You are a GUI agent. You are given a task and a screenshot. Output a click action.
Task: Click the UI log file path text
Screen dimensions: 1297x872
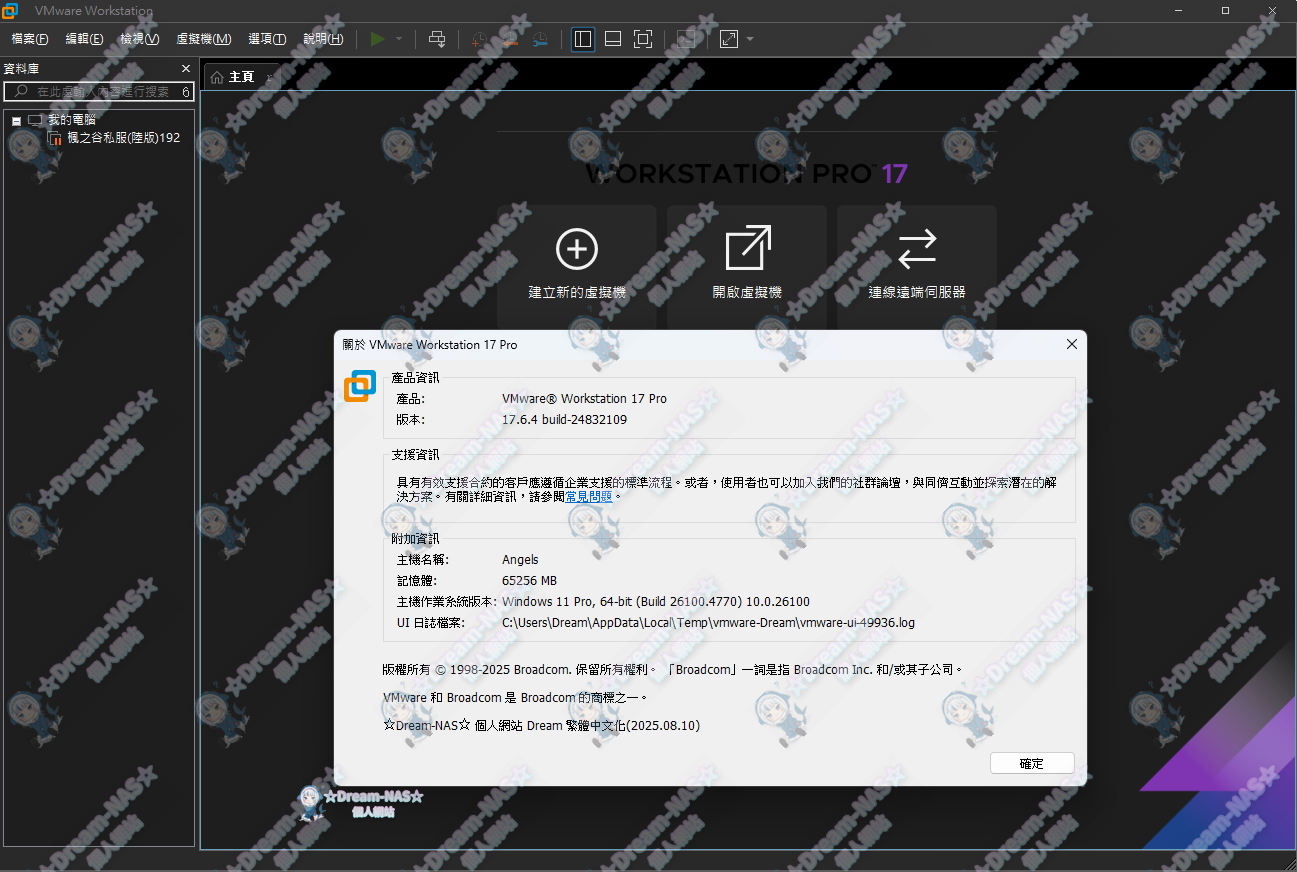pyautogui.click(x=708, y=623)
